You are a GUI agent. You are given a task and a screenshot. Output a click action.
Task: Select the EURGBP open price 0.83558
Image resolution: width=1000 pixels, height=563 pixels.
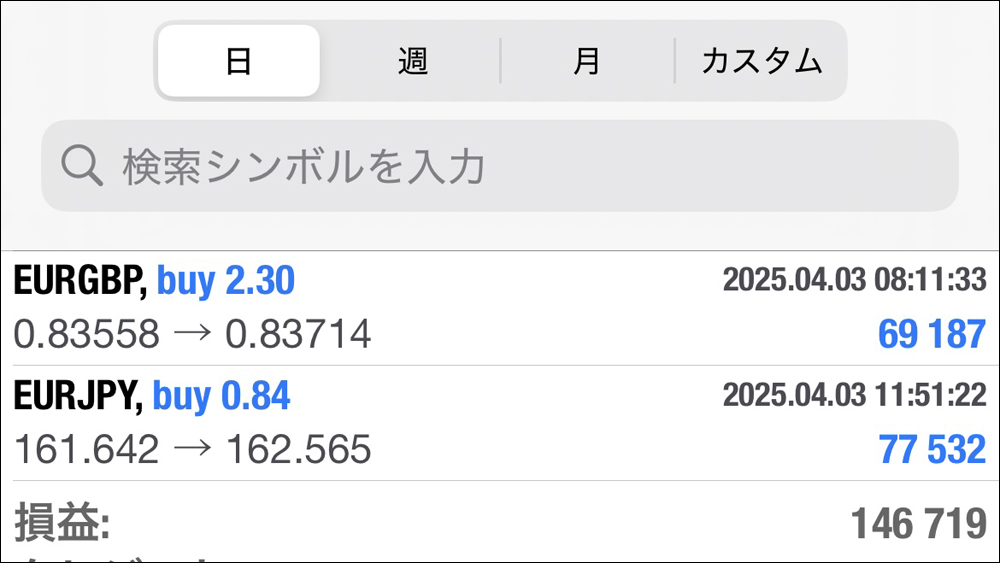point(86,334)
